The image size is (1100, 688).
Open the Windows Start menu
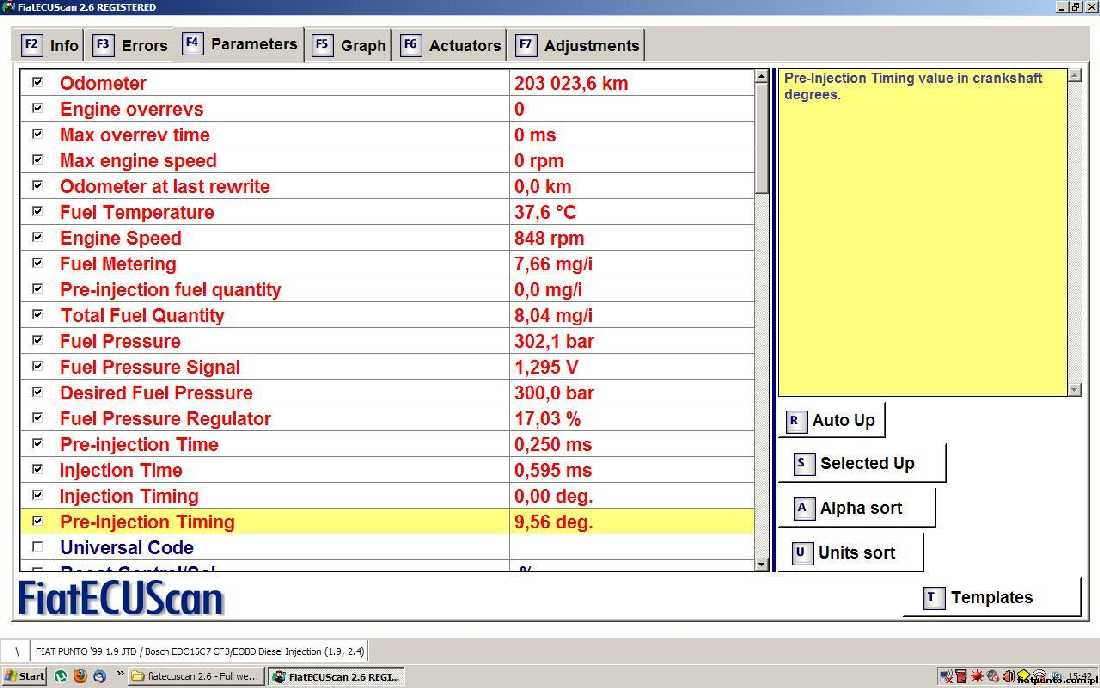pos(25,676)
